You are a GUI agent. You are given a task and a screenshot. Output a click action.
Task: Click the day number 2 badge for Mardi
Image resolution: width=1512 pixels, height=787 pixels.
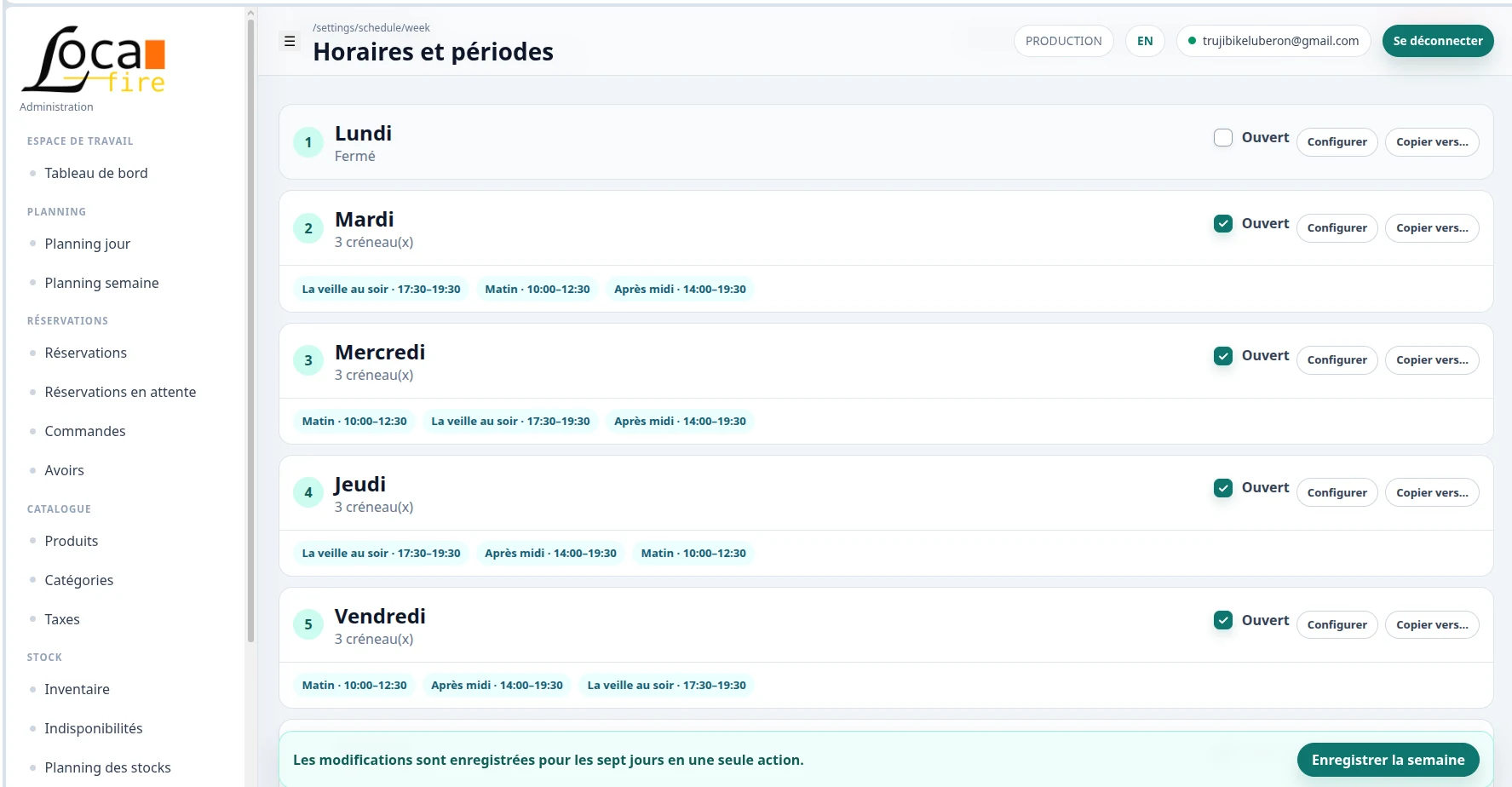point(308,228)
